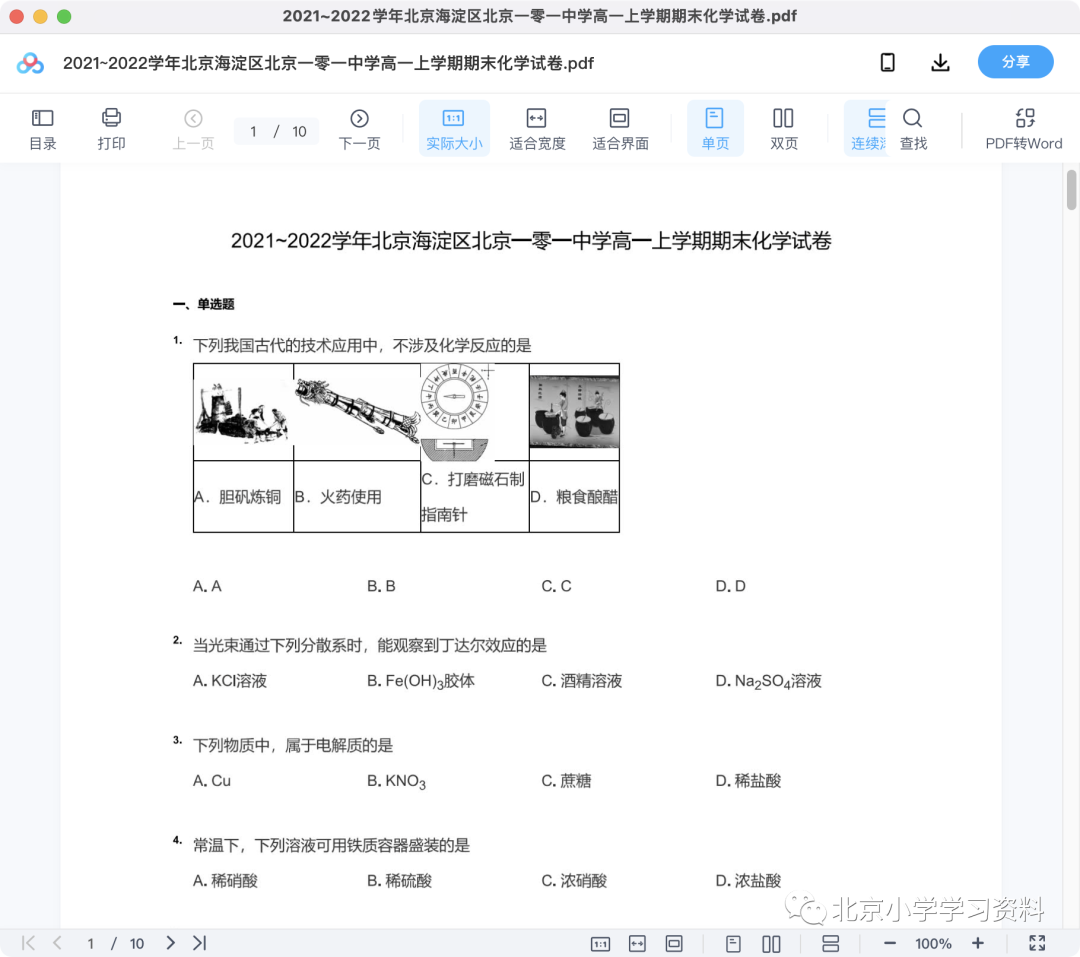This screenshot has height=957, width=1080.
Task: Click answer text B. KNO3
Action: 397,781
